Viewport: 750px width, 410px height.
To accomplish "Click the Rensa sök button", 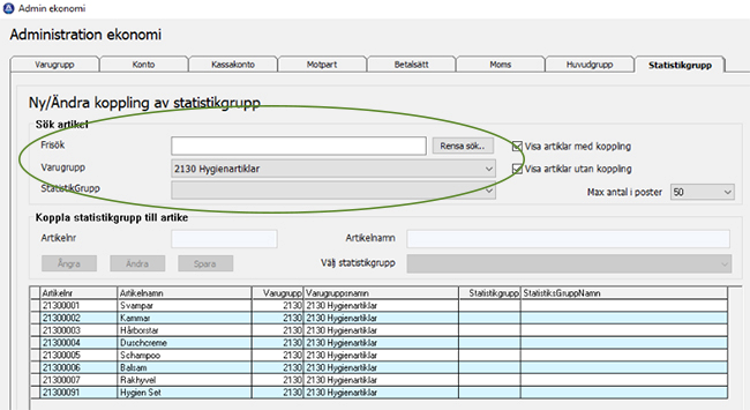I will pyautogui.click(x=463, y=146).
